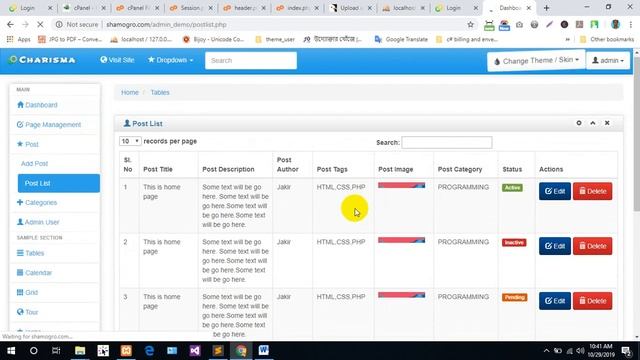Viewport: 640px width, 360px height.
Task: Focus the top navbar Search field
Action: coord(251,60)
